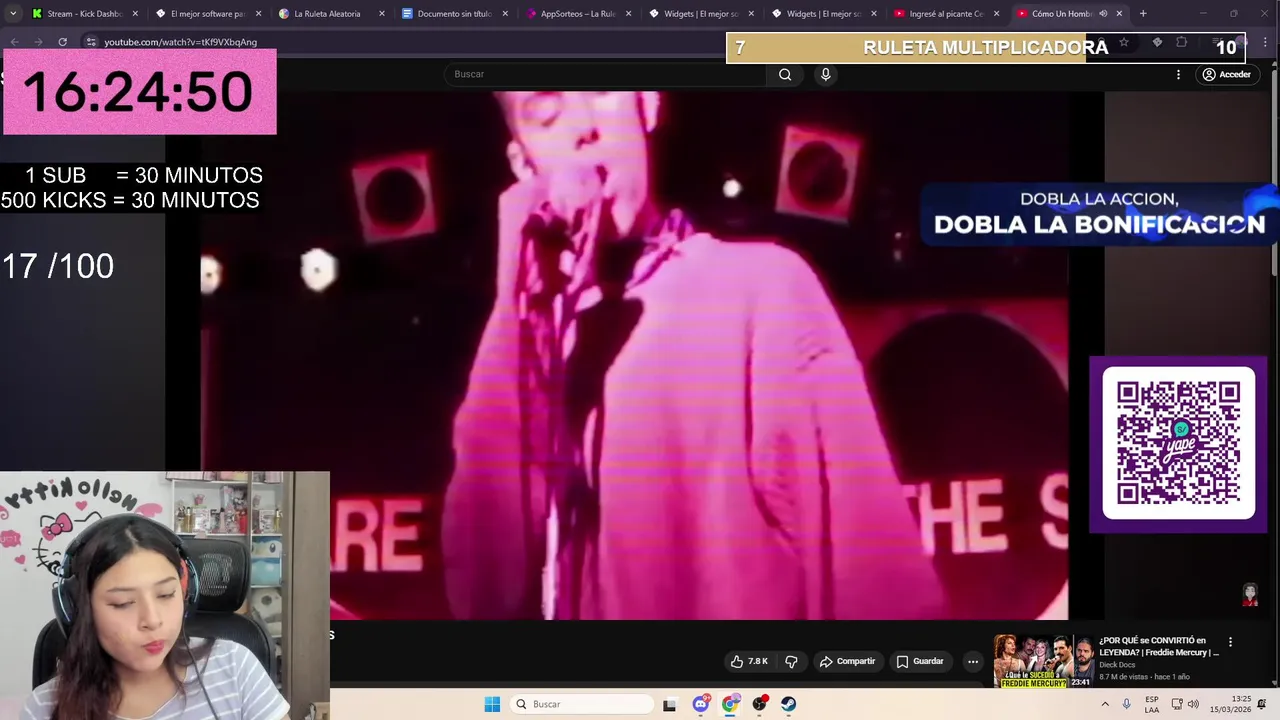
Task: Open the more actions ellipsis under the video
Action: pyautogui.click(x=973, y=661)
